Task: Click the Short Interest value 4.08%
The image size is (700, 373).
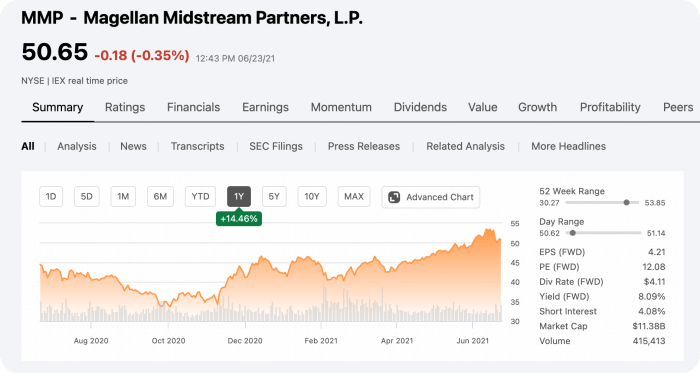Action: [x=652, y=311]
